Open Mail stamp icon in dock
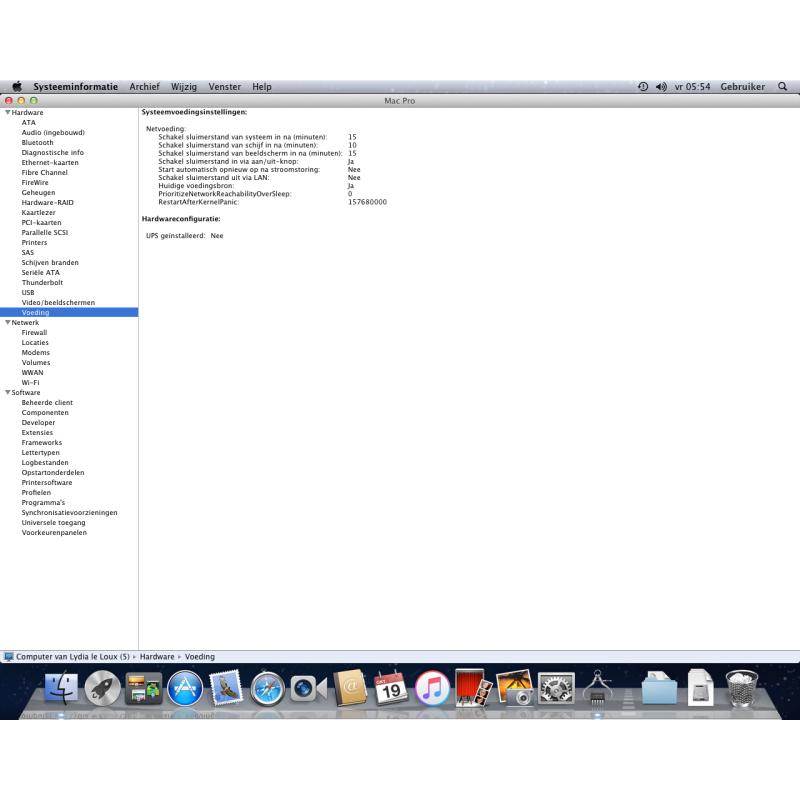Screen dimensions: 800x800 click(x=226, y=688)
